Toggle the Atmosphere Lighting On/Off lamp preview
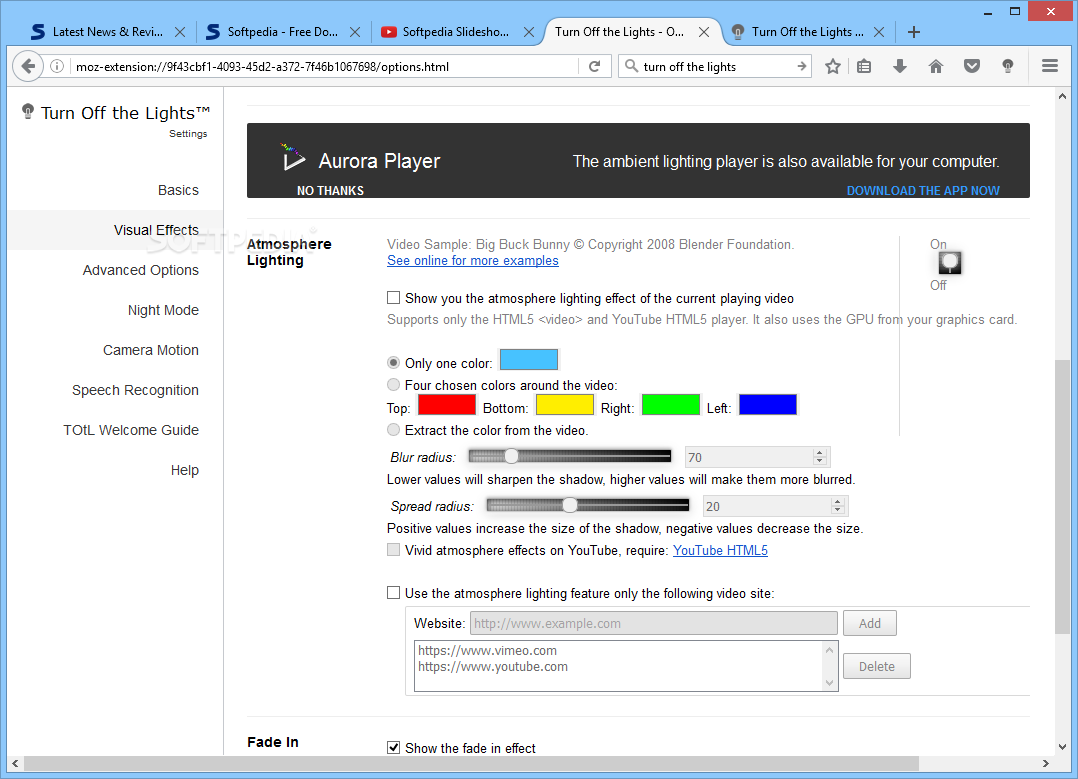 pos(949,263)
